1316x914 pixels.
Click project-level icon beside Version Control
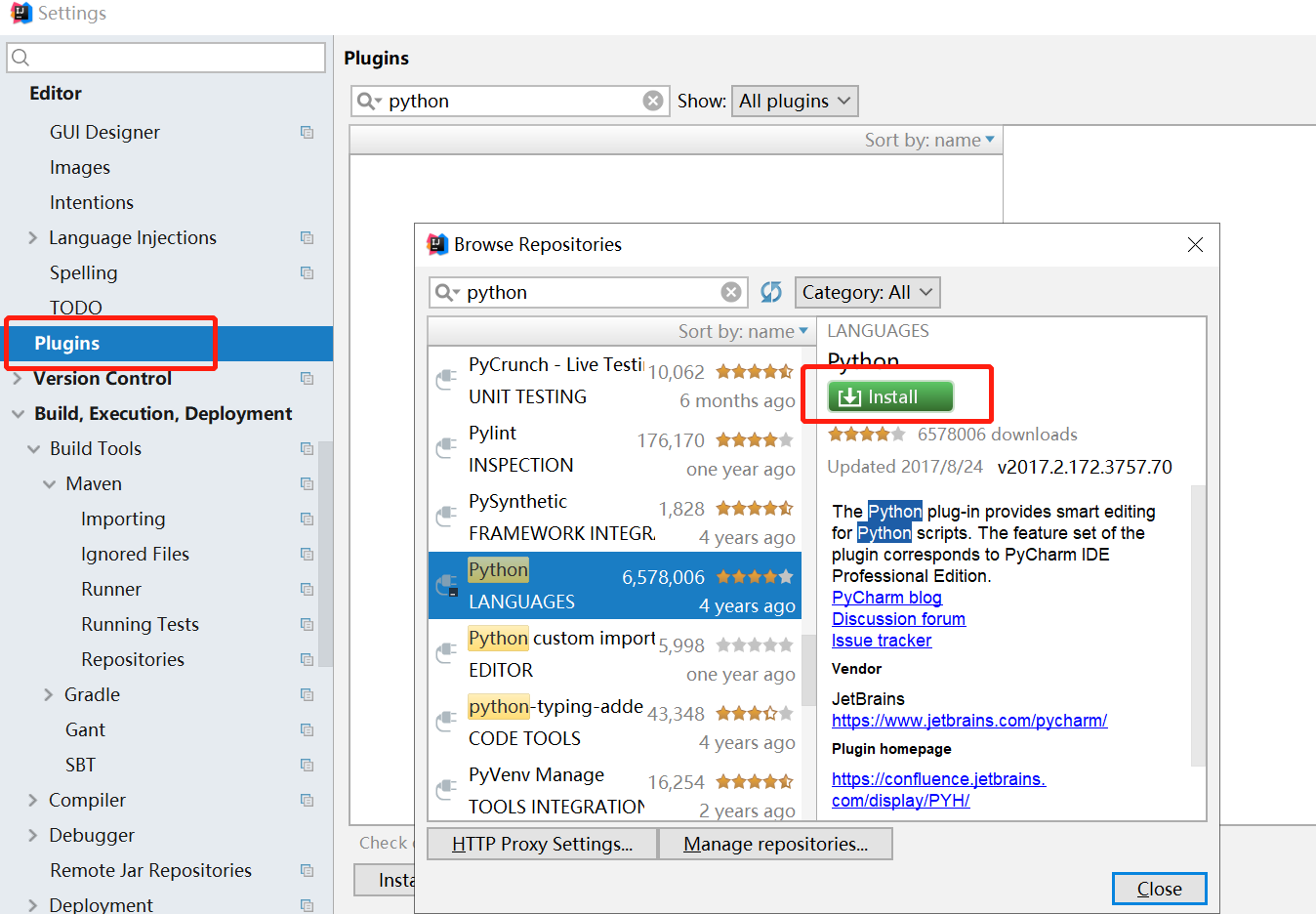tap(308, 378)
